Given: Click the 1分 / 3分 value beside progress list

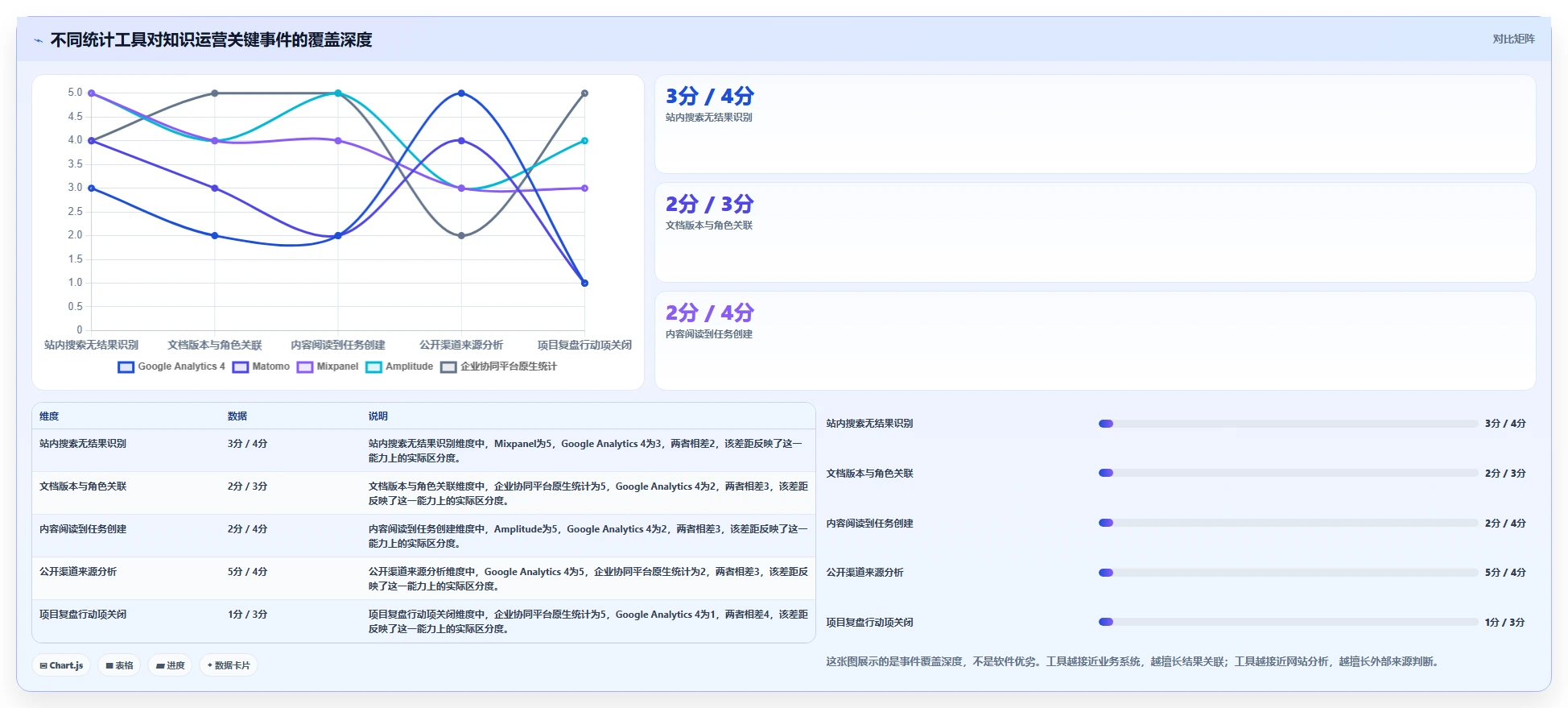Looking at the screenshot, I should [1505, 623].
